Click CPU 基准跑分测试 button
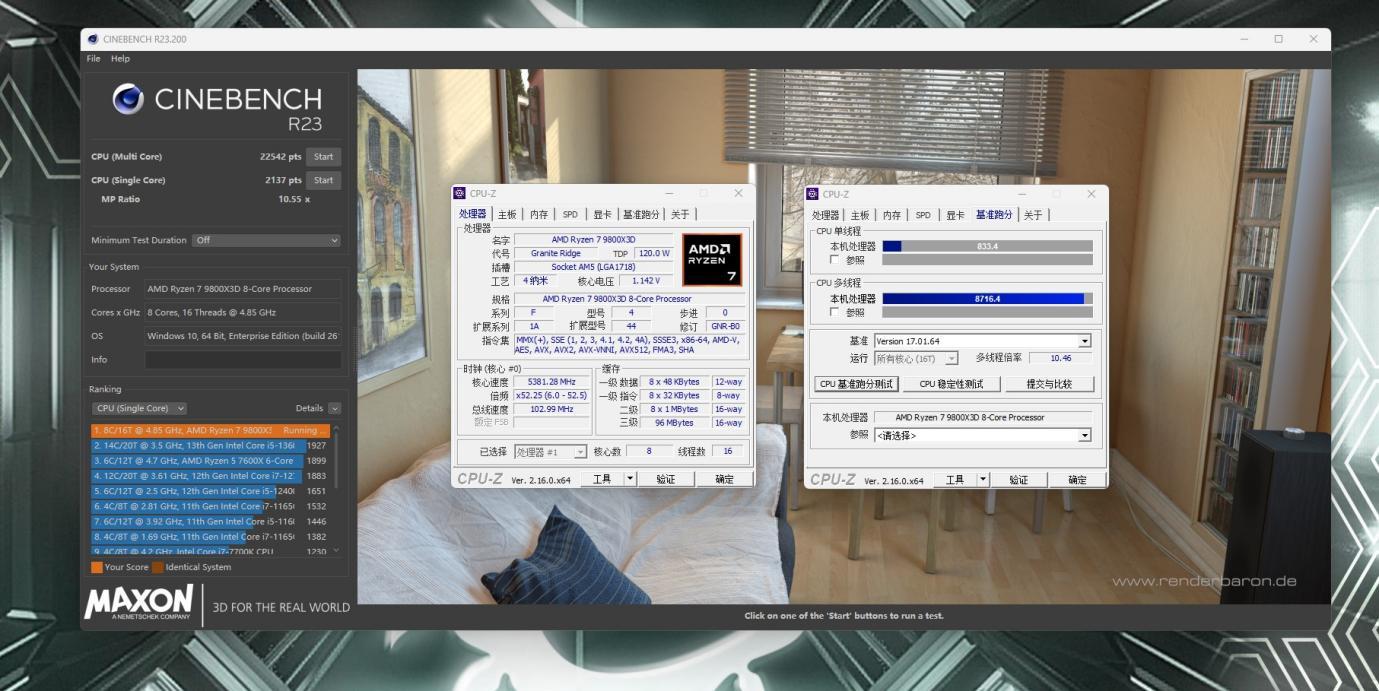1379x691 pixels. [856, 384]
